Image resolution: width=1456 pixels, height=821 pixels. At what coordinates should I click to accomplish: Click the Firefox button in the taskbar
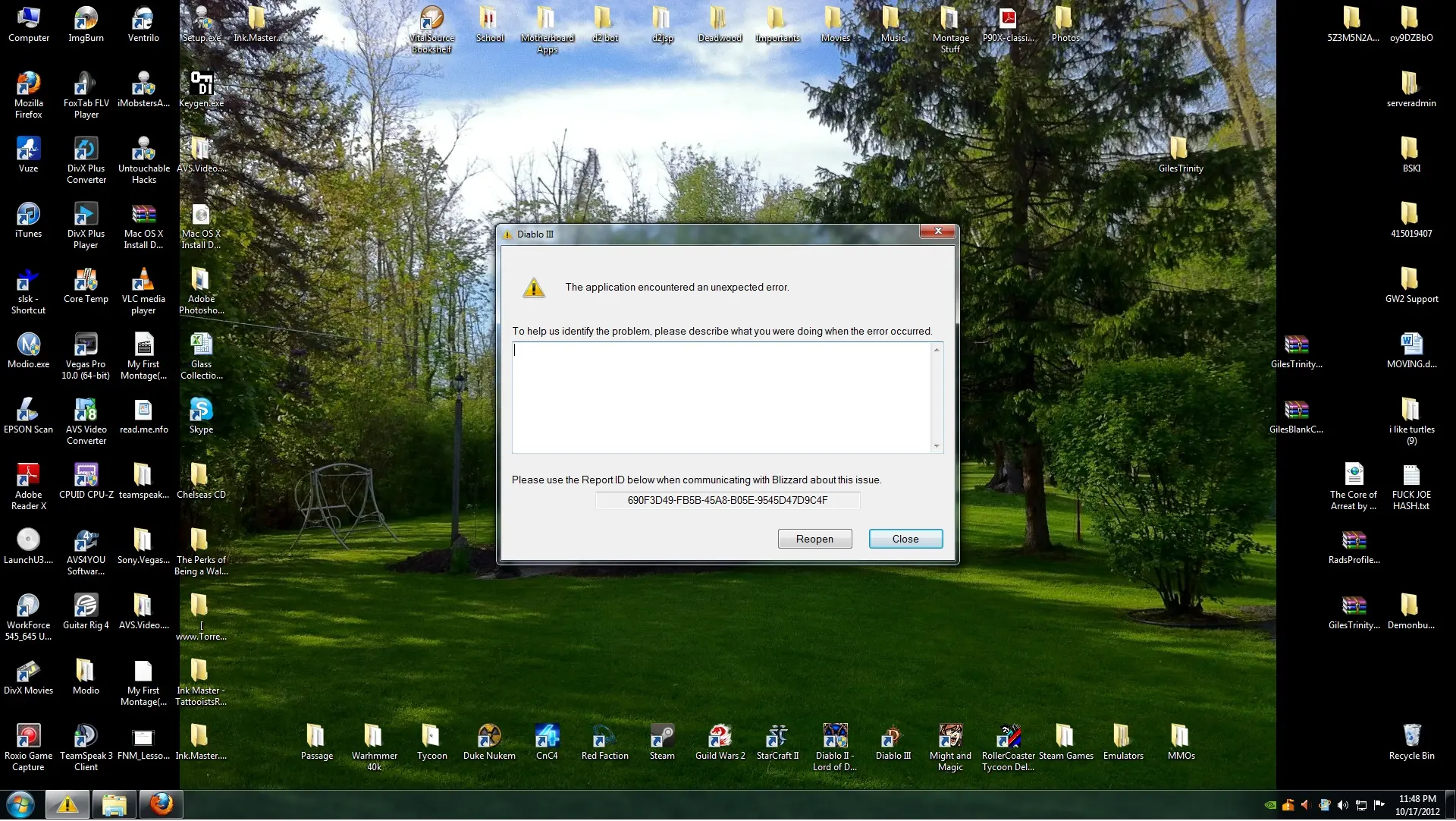(161, 804)
